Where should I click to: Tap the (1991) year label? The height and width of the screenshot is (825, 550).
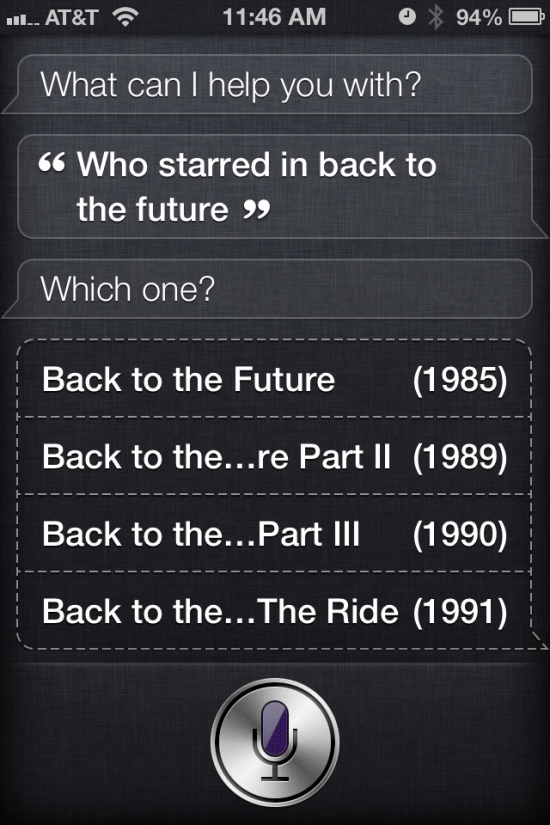pyautogui.click(x=460, y=611)
